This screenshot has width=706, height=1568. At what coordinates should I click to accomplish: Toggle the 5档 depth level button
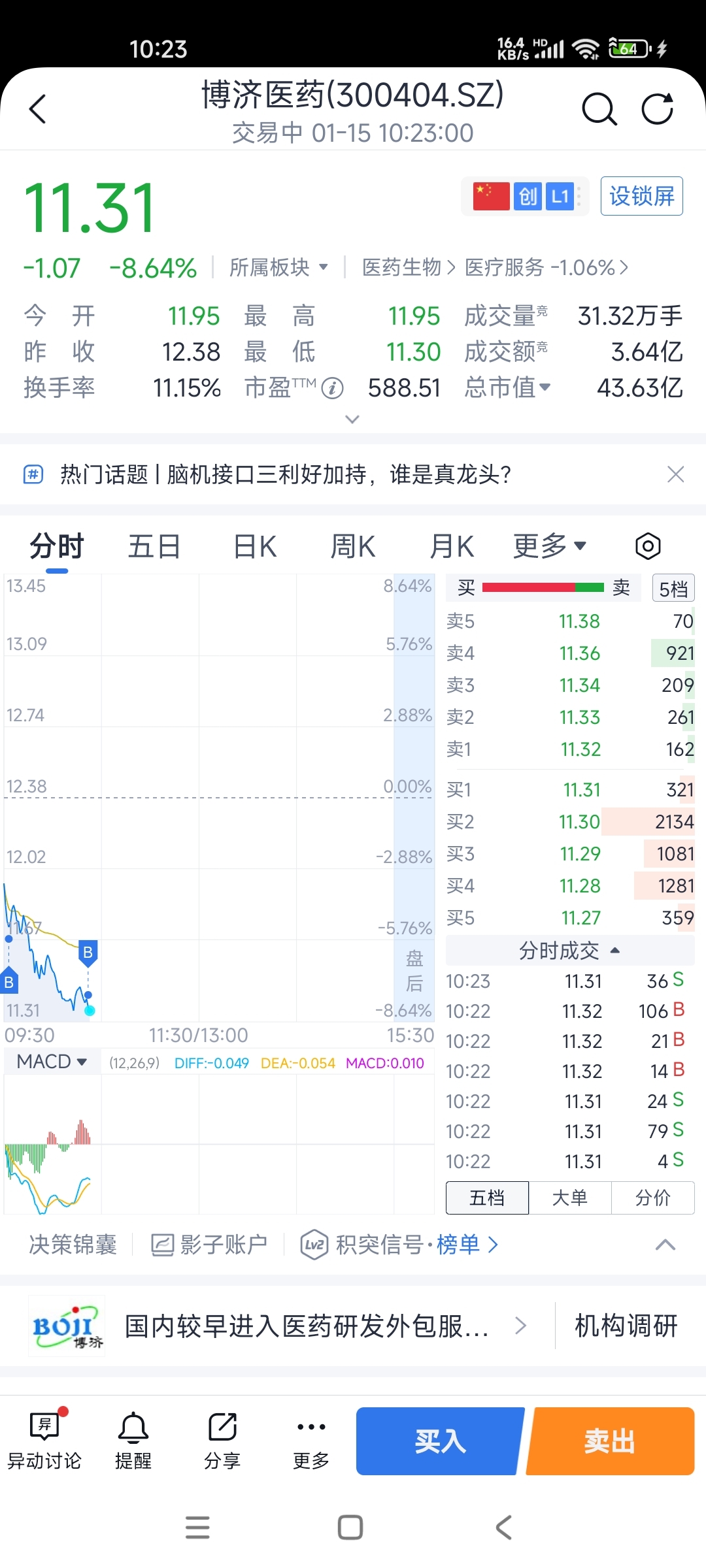[x=673, y=589]
